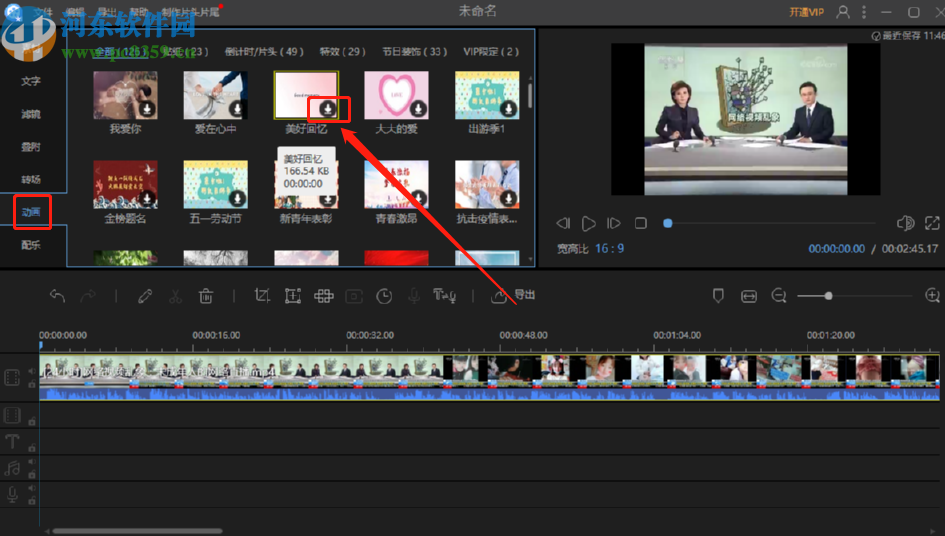The image size is (945, 536).
Task: Play the preview video
Action: [588, 224]
